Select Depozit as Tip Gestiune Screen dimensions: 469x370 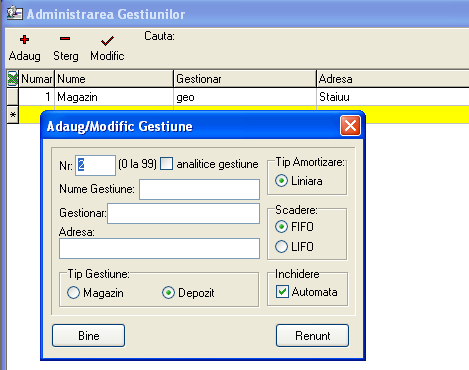pyautogui.click(x=168, y=293)
